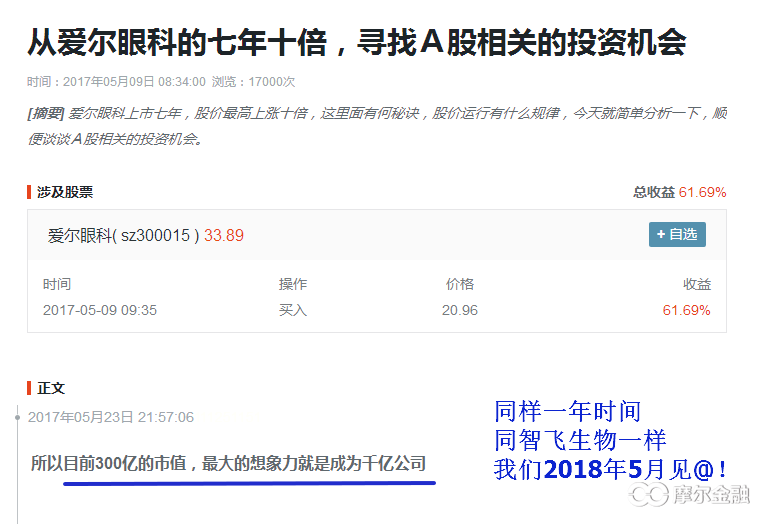The image size is (765, 524).
Task: Click the 涉及股票 section heading
Action: coord(65,192)
